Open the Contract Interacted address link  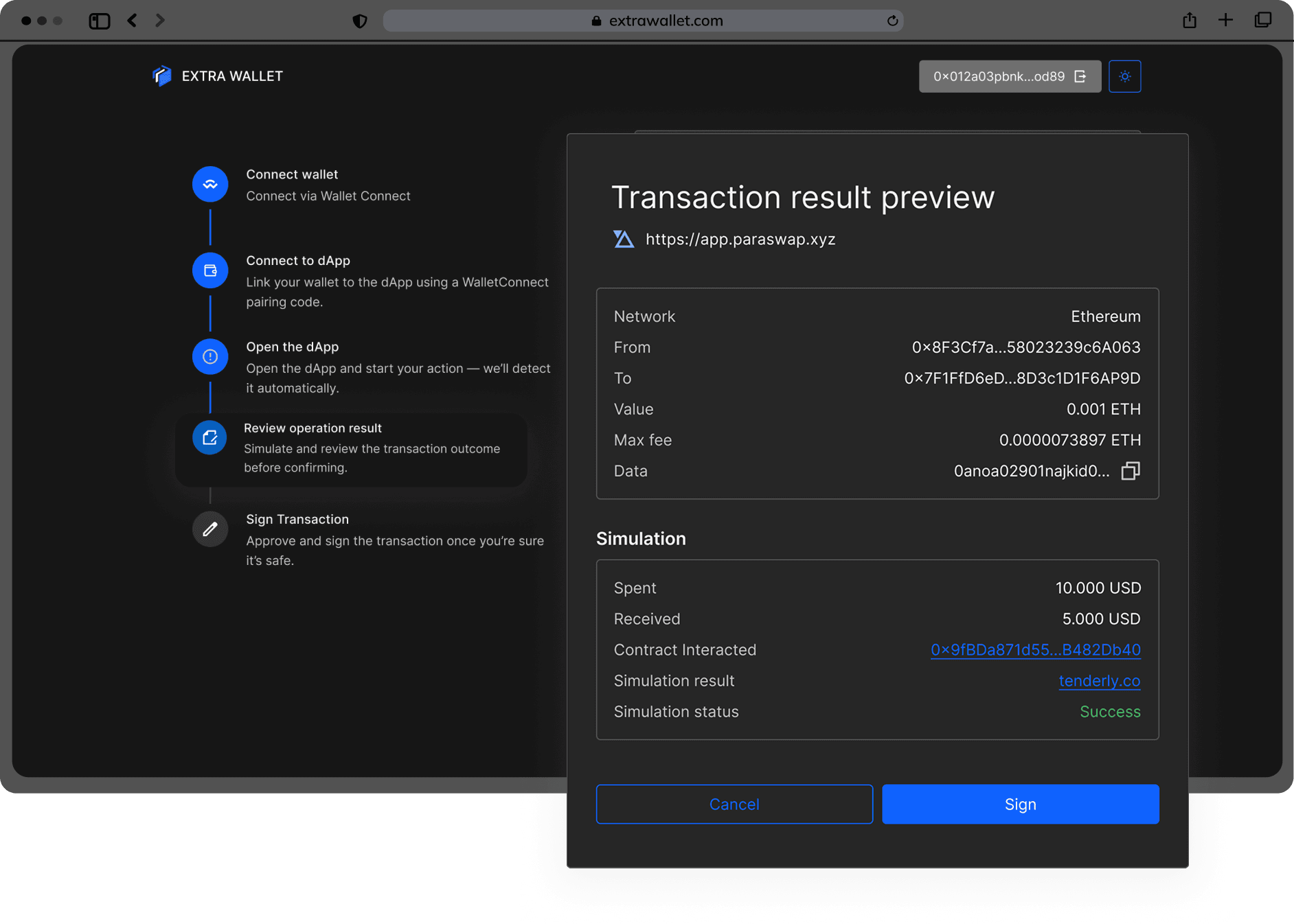click(1035, 649)
